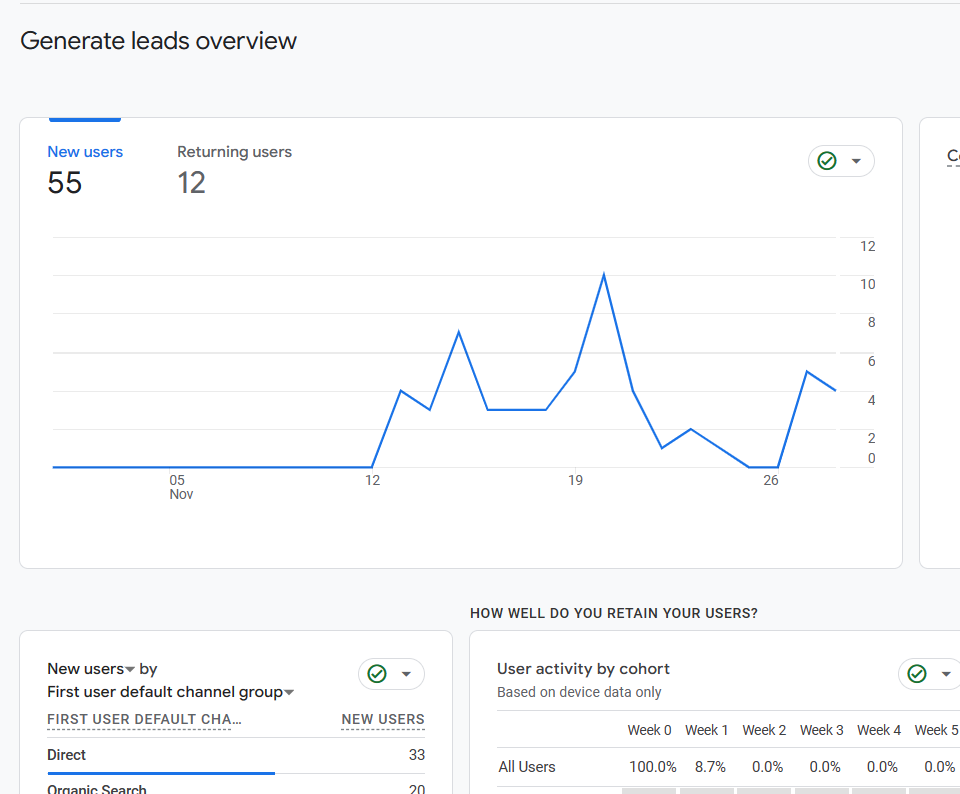Viewport: 960px width, 794px height.
Task: Click the blue Direct channel progress bar
Action: coord(161,774)
